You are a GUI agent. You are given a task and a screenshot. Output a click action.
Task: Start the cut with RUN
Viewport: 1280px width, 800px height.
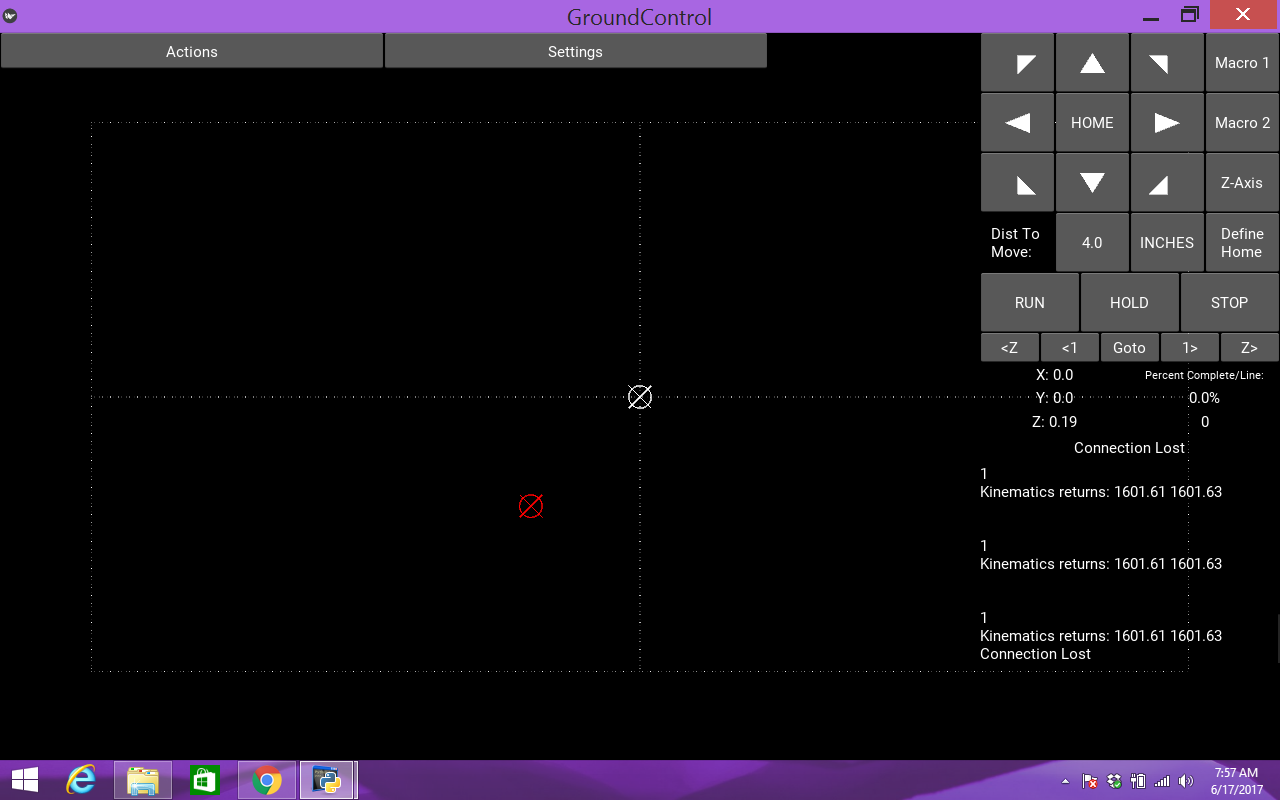1029,302
